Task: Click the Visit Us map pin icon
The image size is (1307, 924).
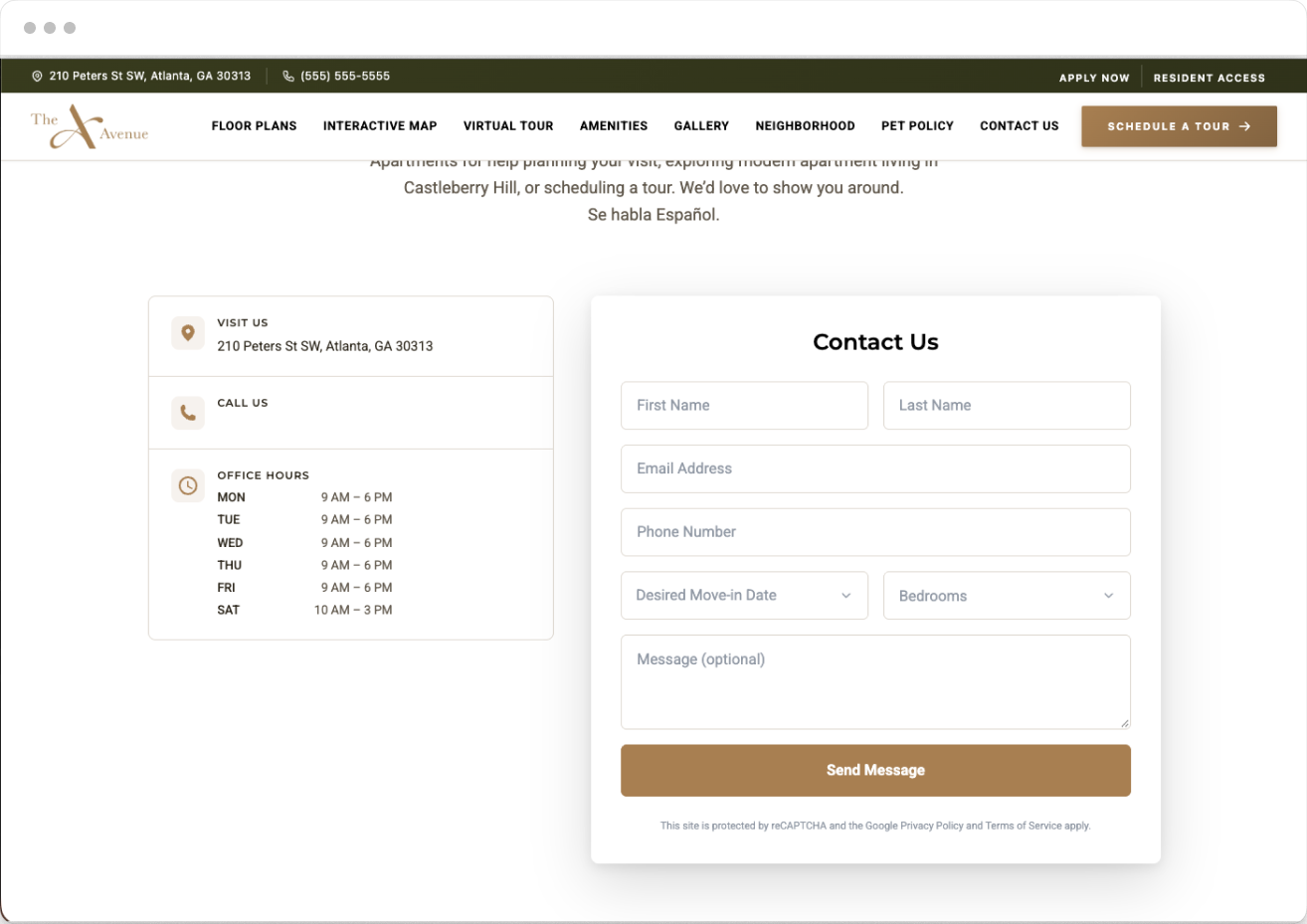Action: click(x=188, y=333)
